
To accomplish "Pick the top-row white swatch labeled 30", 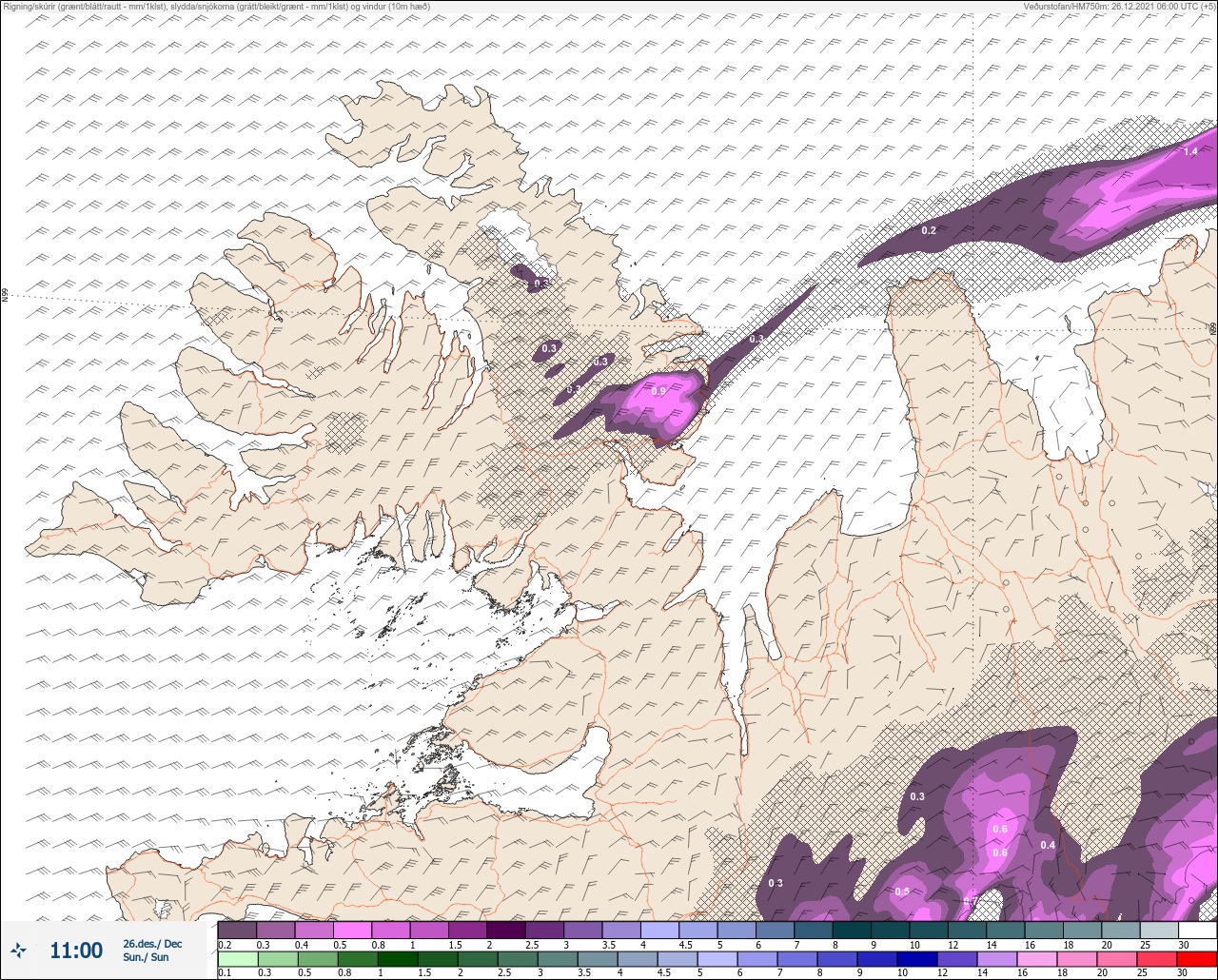I will click(x=1197, y=930).
